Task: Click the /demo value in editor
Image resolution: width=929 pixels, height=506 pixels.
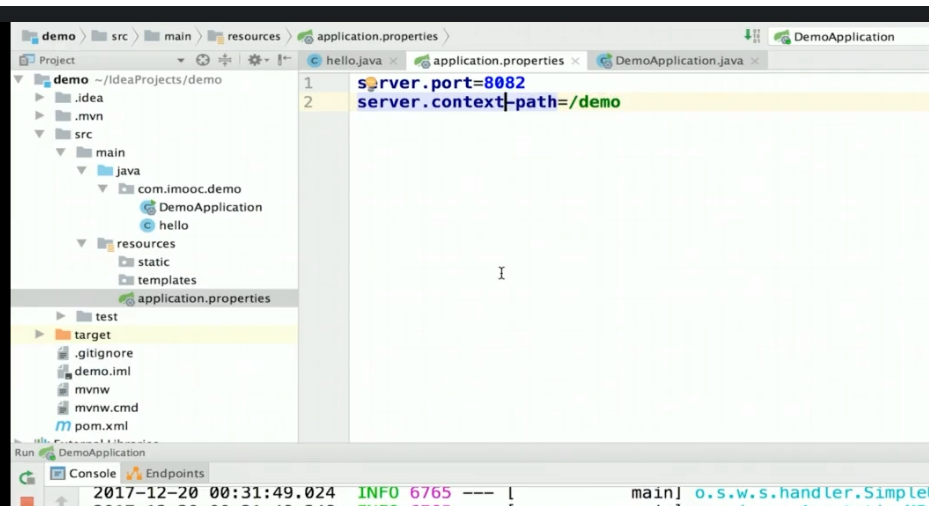Action: click(594, 102)
